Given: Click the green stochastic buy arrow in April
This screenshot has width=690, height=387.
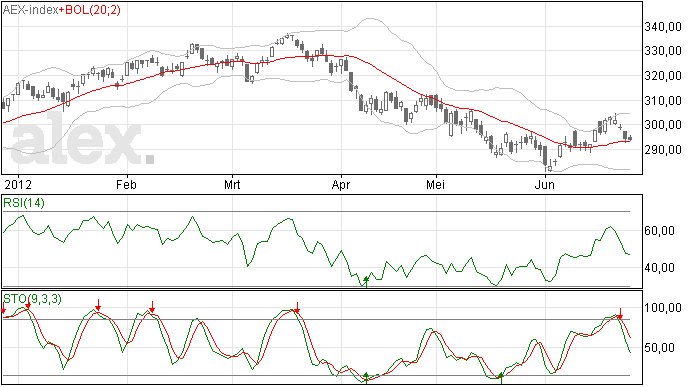Looking at the screenshot, I should coord(366,378).
